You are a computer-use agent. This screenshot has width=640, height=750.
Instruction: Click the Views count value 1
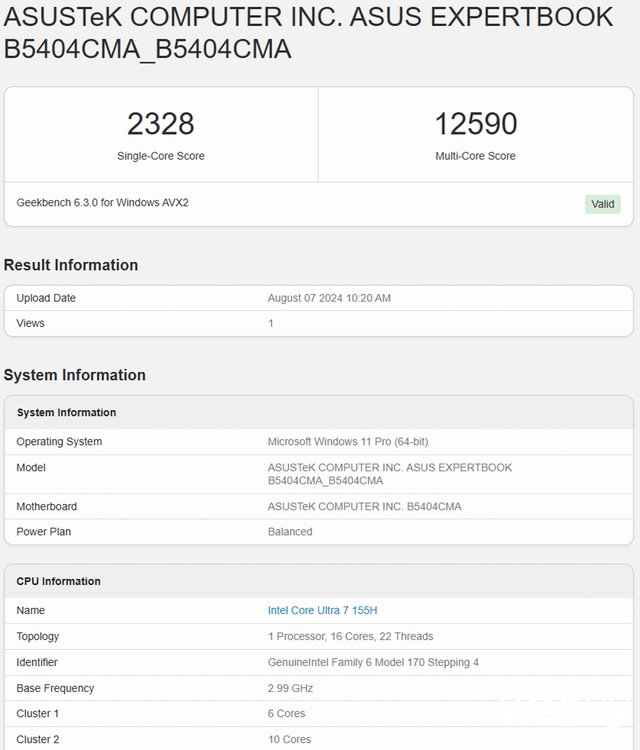pyautogui.click(x=271, y=323)
